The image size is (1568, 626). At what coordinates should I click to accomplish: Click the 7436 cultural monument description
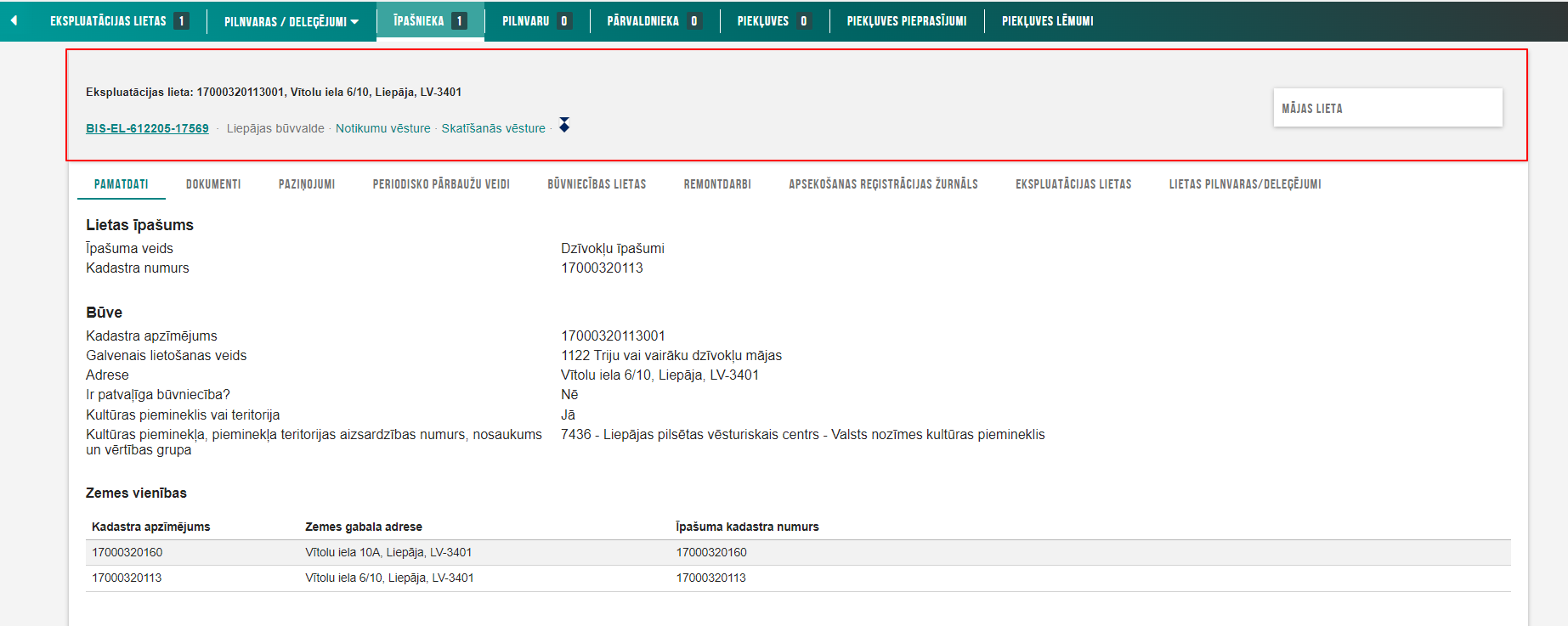(803, 434)
